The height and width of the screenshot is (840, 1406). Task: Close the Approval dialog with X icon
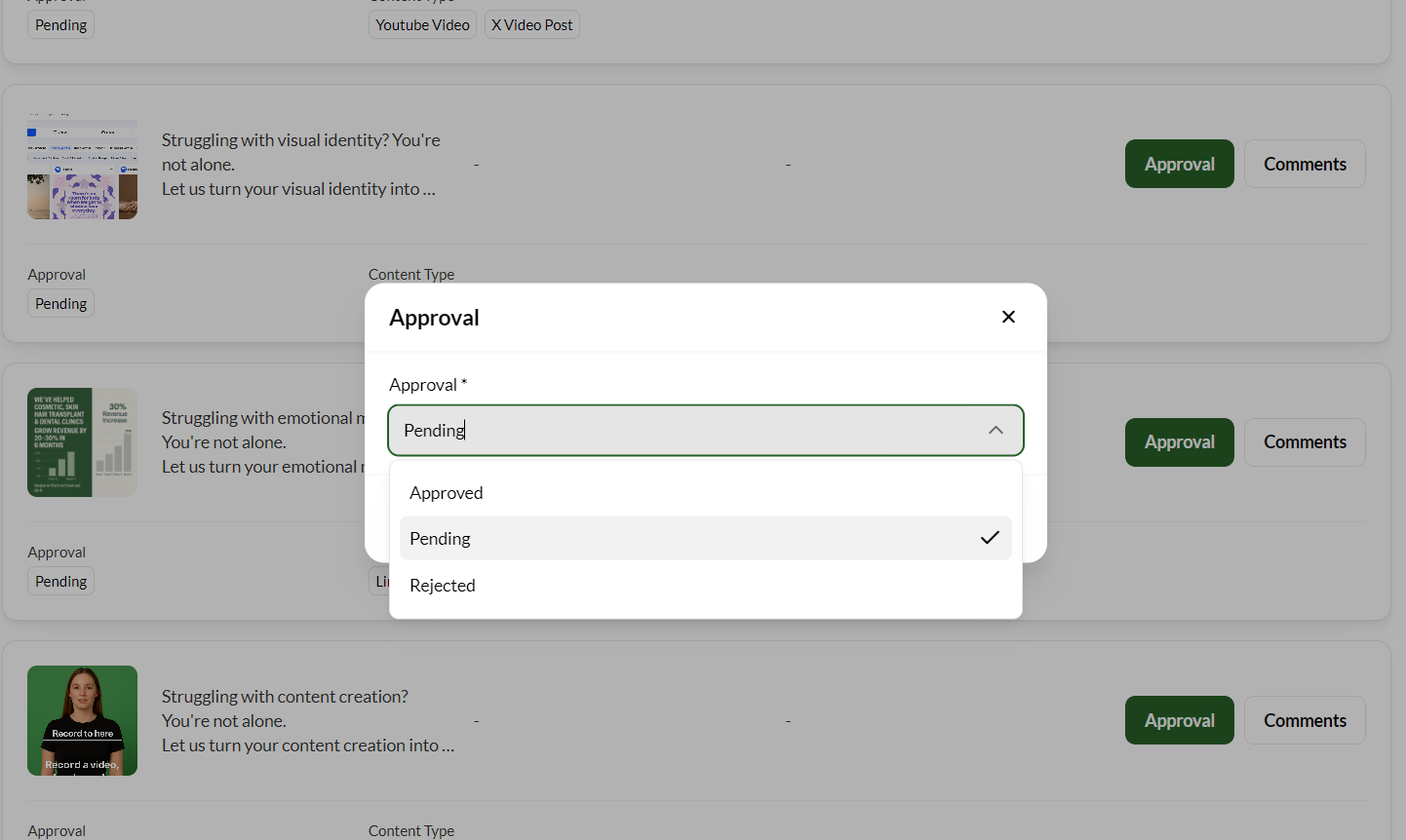click(1008, 317)
